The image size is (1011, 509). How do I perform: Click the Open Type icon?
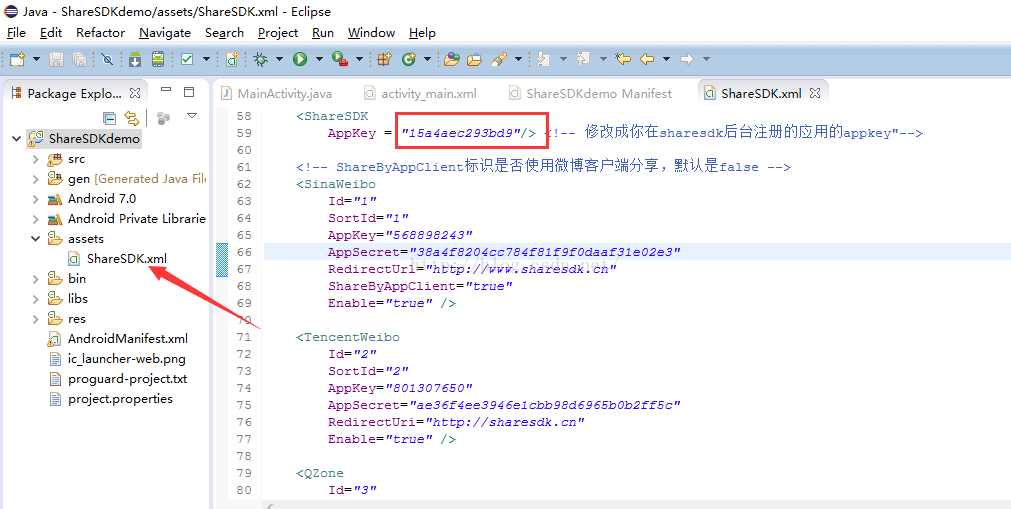tap(452, 59)
